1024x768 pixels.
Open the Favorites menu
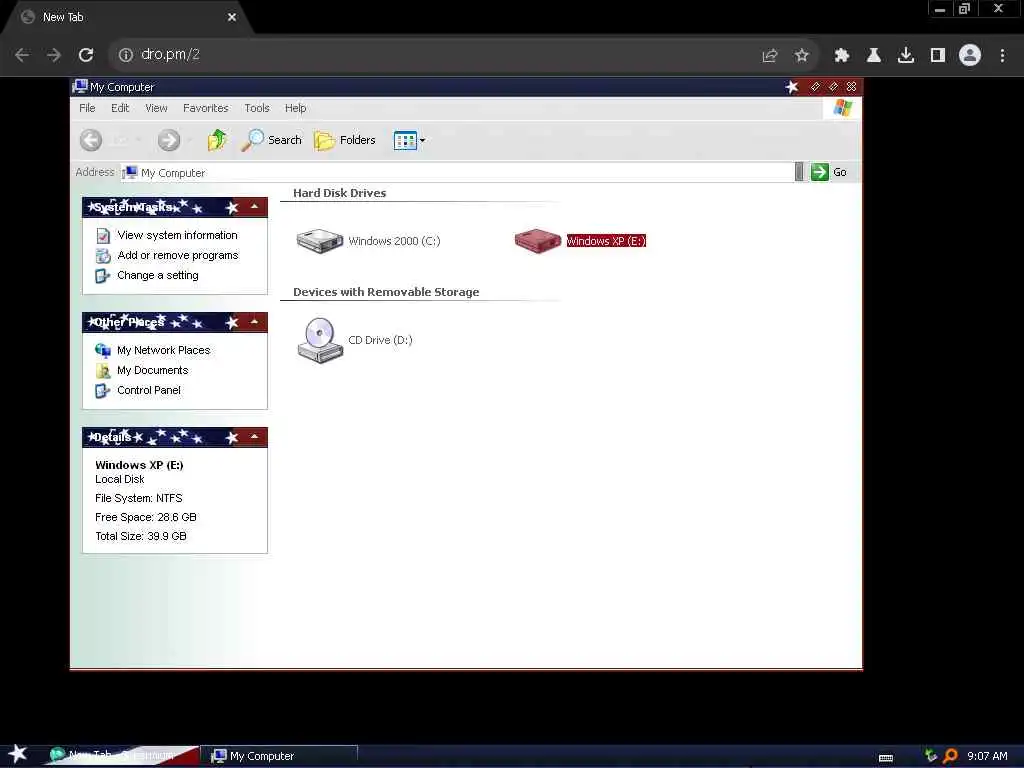pos(206,108)
